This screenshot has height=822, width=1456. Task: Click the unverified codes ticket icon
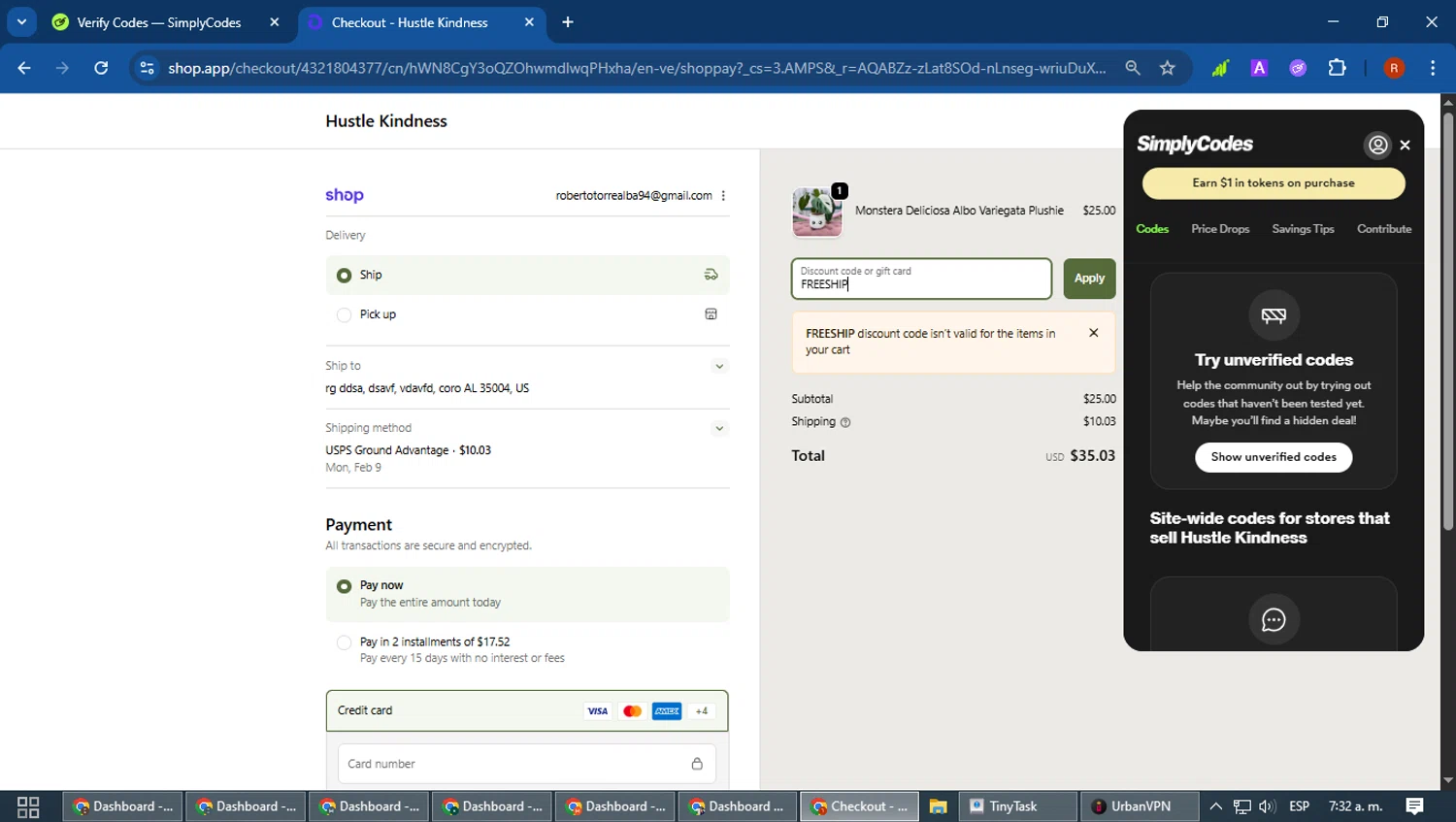click(1274, 315)
